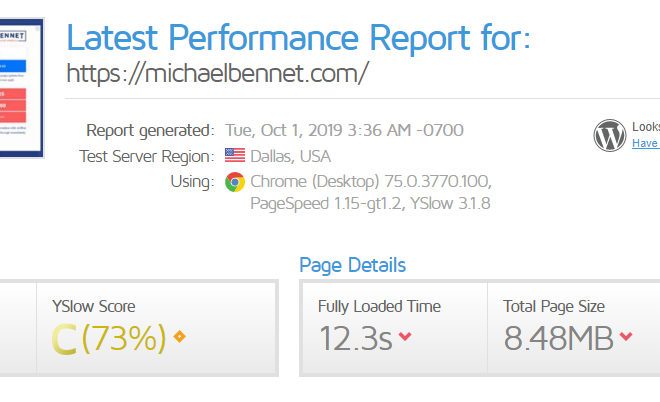This screenshot has width=660, height=402.
Task: Open the 'Have' link near WordPress logo
Action: (x=645, y=143)
